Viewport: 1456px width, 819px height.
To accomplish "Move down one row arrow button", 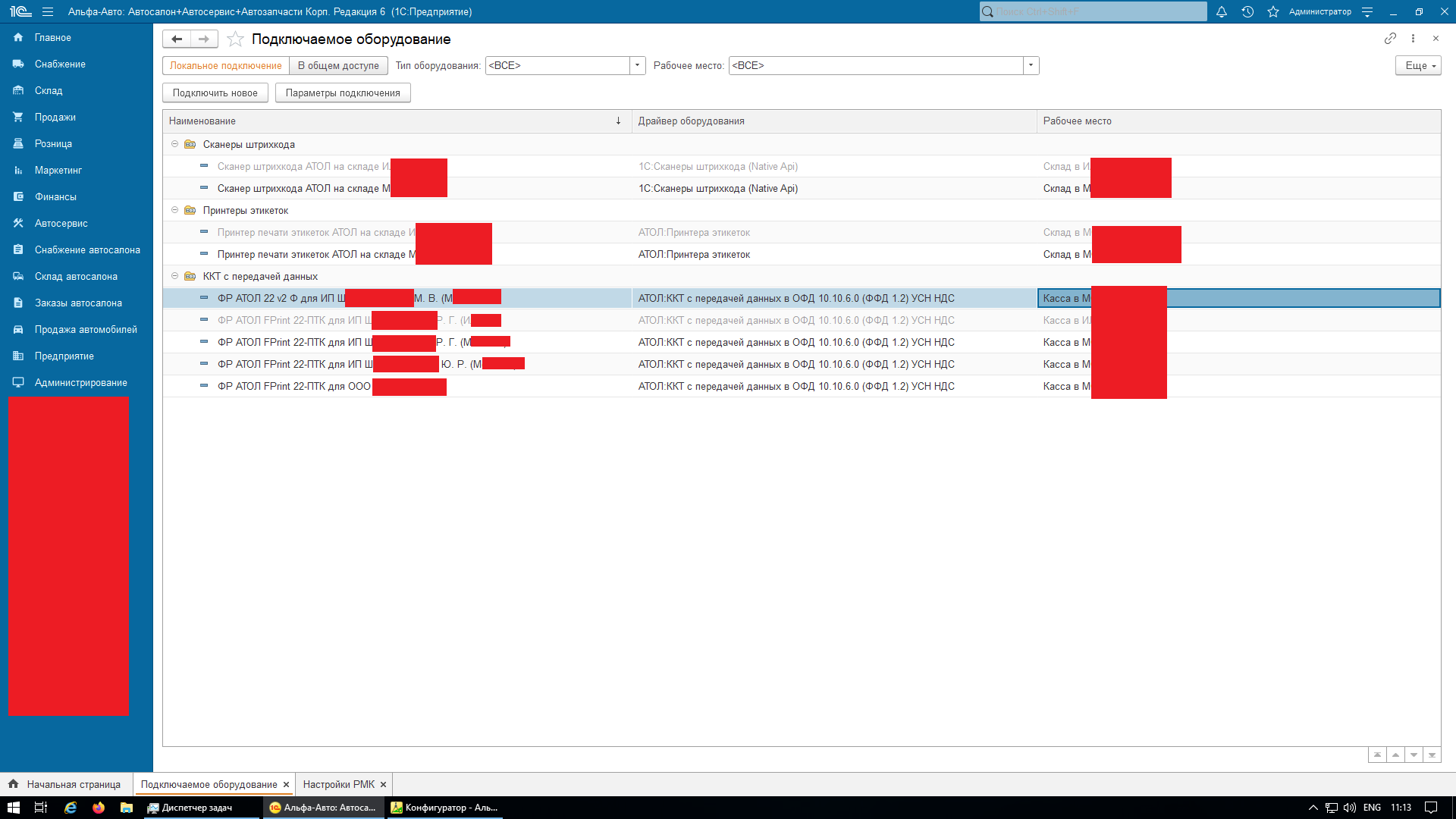I will tap(1414, 755).
